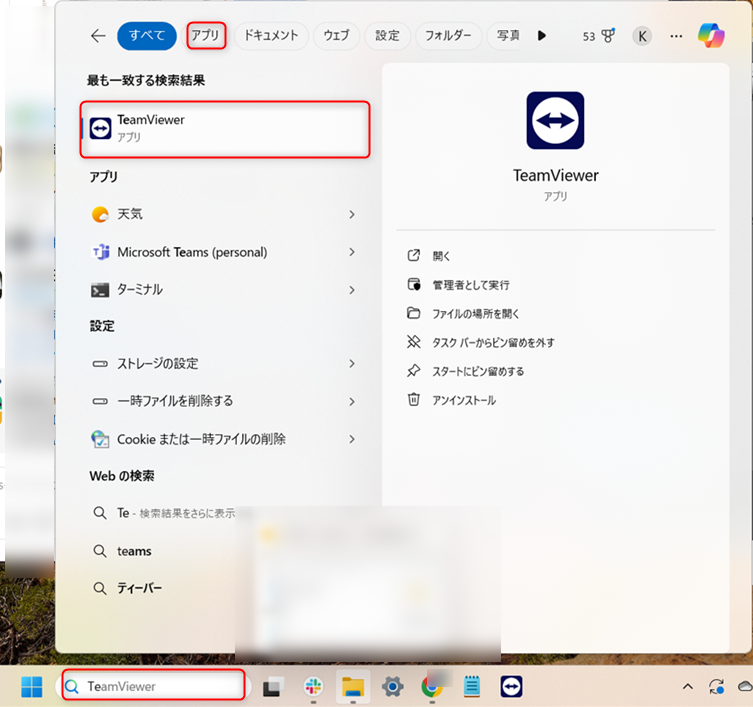Click the OneDrive cloud tray icon
This screenshot has width=753, height=707.
[745, 686]
